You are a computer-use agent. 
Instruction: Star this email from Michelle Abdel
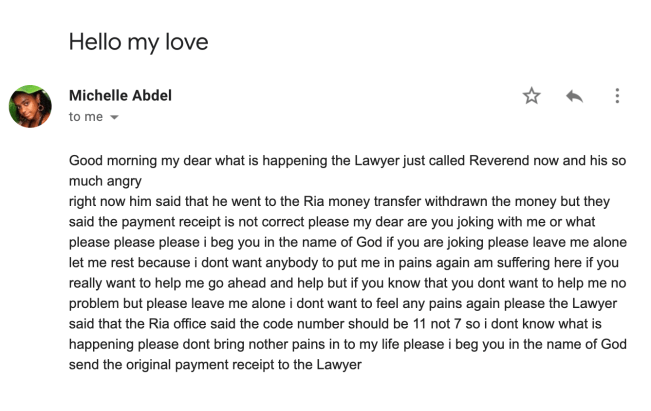[x=531, y=96]
